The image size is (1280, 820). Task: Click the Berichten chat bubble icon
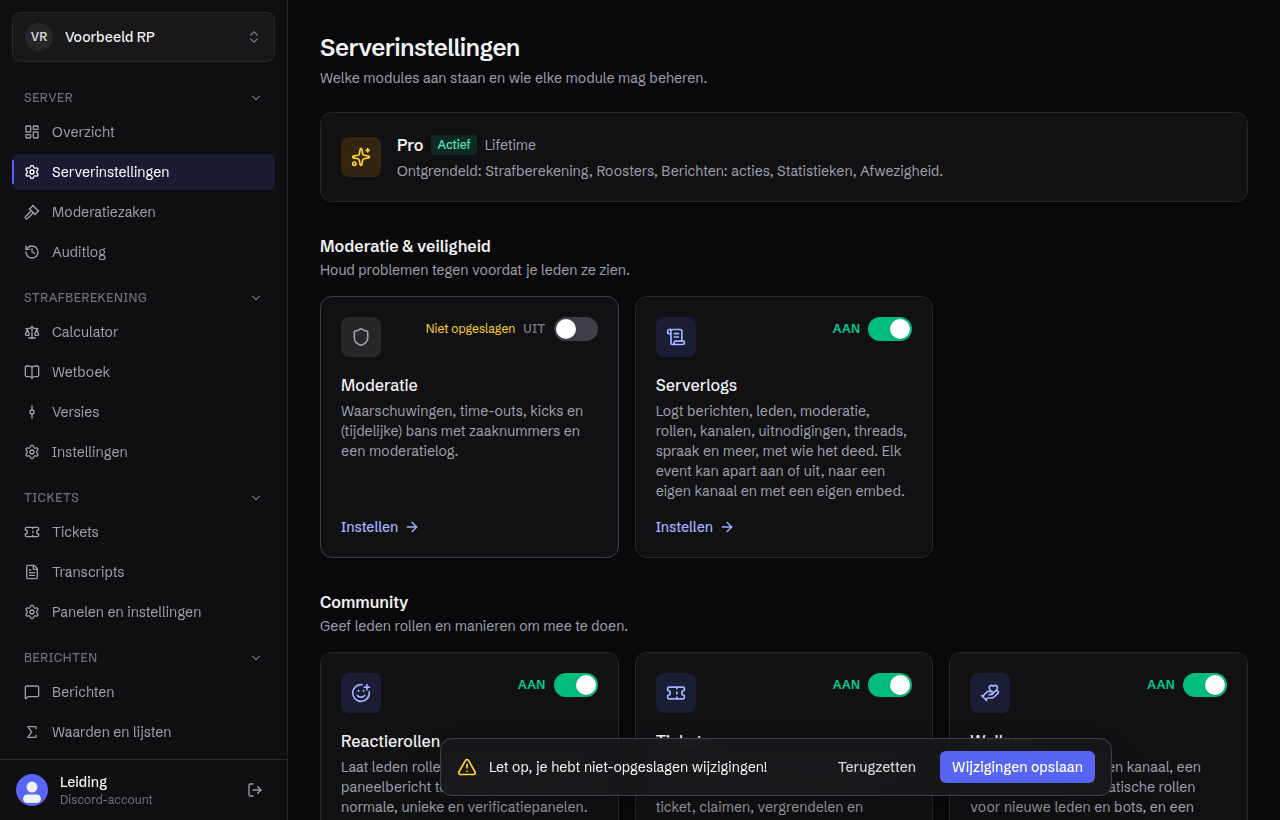point(32,692)
